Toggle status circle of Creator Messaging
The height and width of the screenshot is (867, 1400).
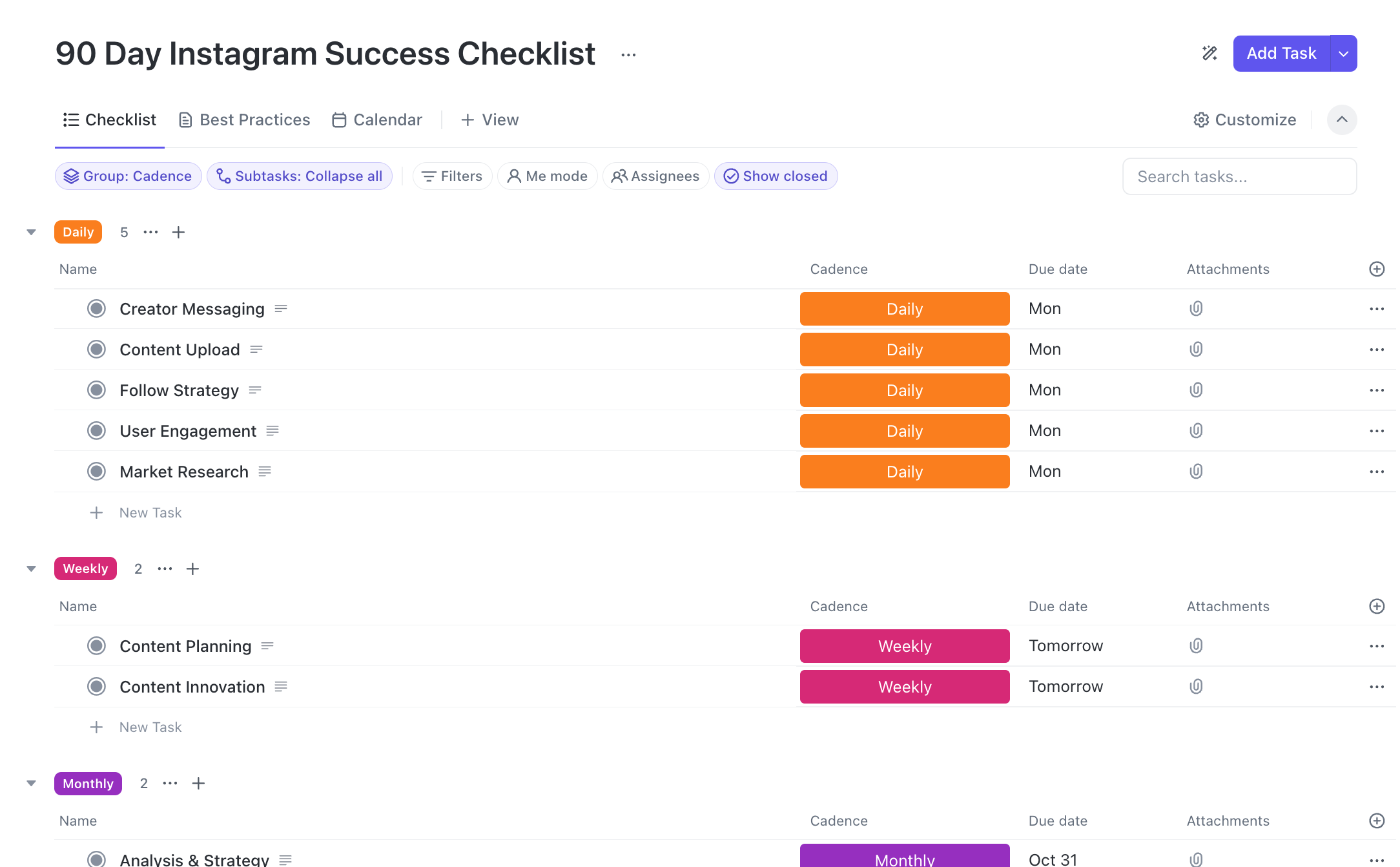(96, 309)
